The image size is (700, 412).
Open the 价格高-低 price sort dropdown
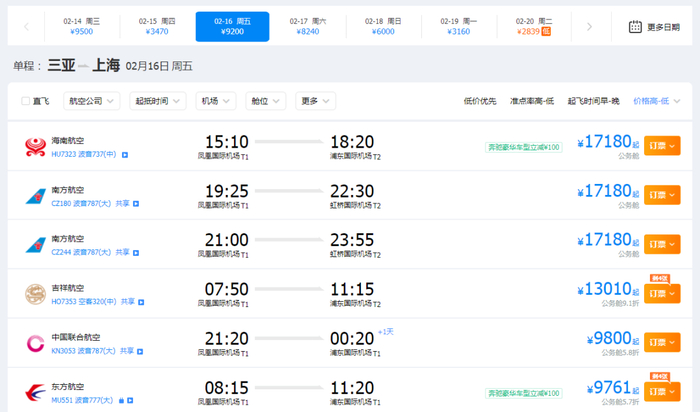(x=656, y=101)
